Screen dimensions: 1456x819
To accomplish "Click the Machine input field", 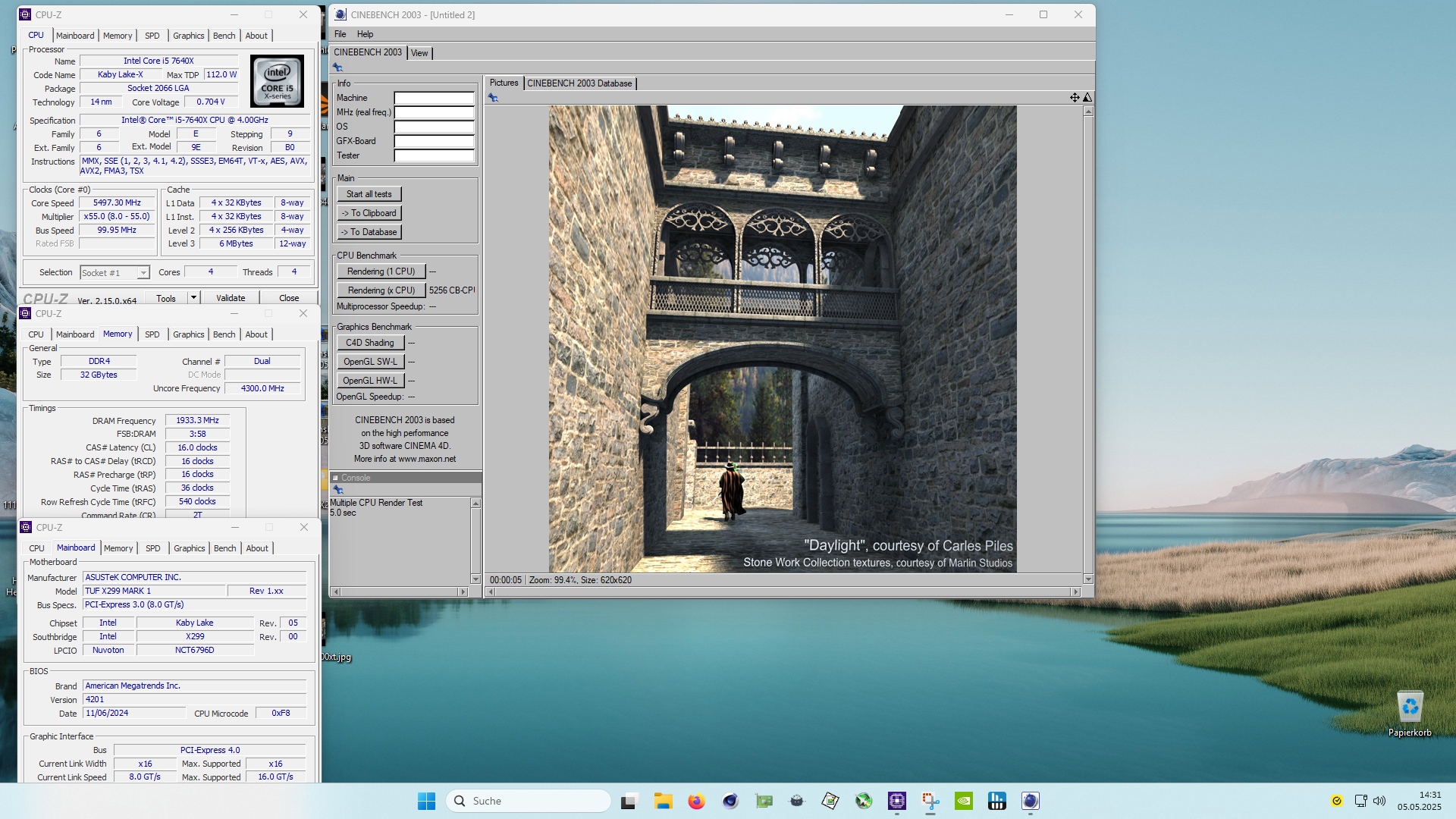I will (434, 98).
